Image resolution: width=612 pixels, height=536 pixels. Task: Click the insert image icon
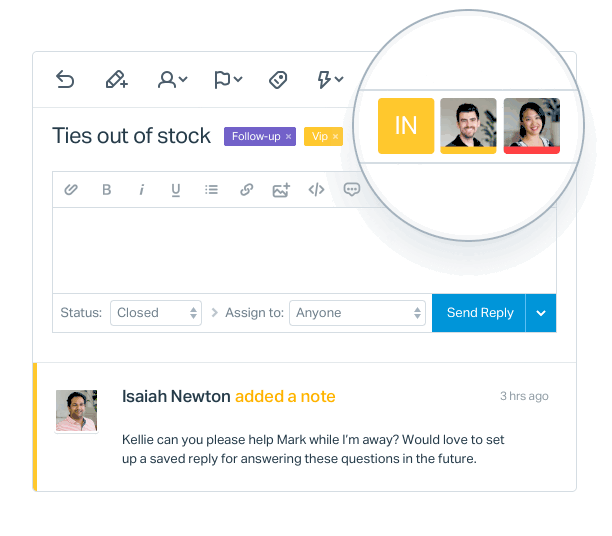point(281,190)
